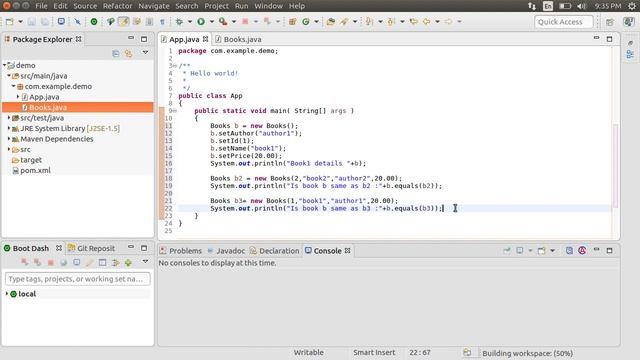Screen dimensions: 640x360
Task: Expand Maven Dependencies node
Action: [x=9, y=139]
